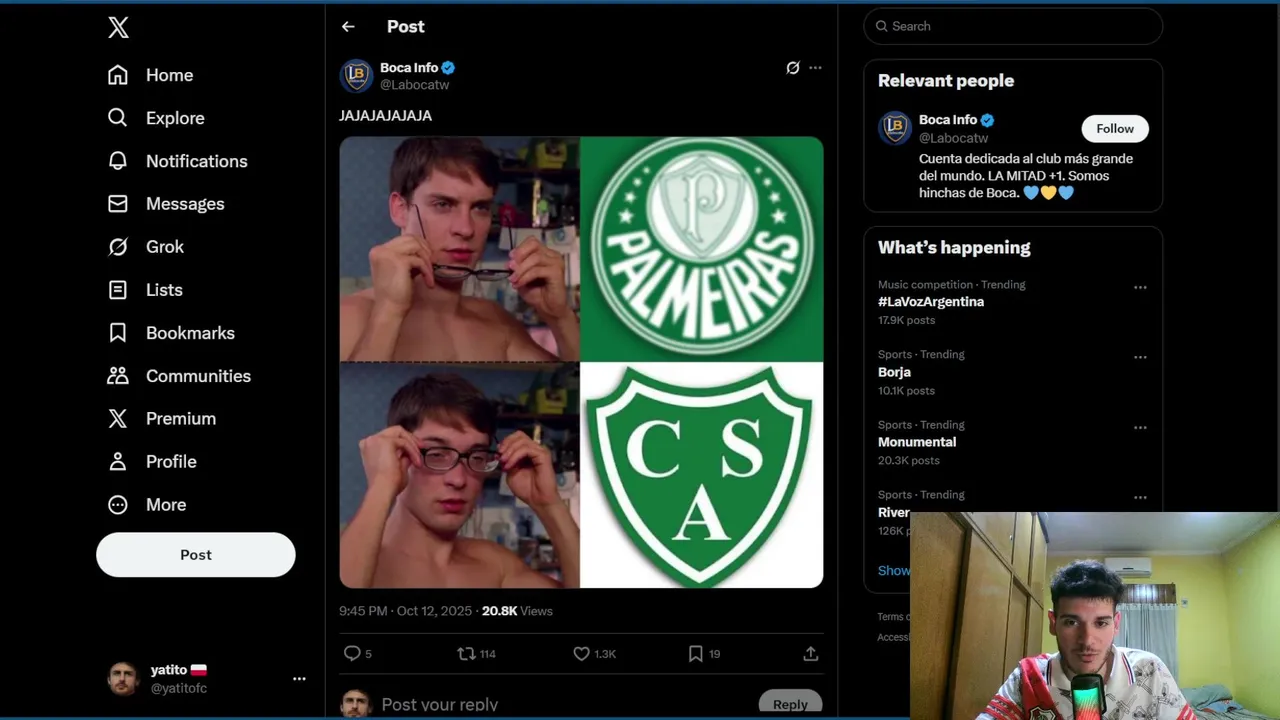
Task: Open the Notifications page
Action: pyautogui.click(x=196, y=161)
